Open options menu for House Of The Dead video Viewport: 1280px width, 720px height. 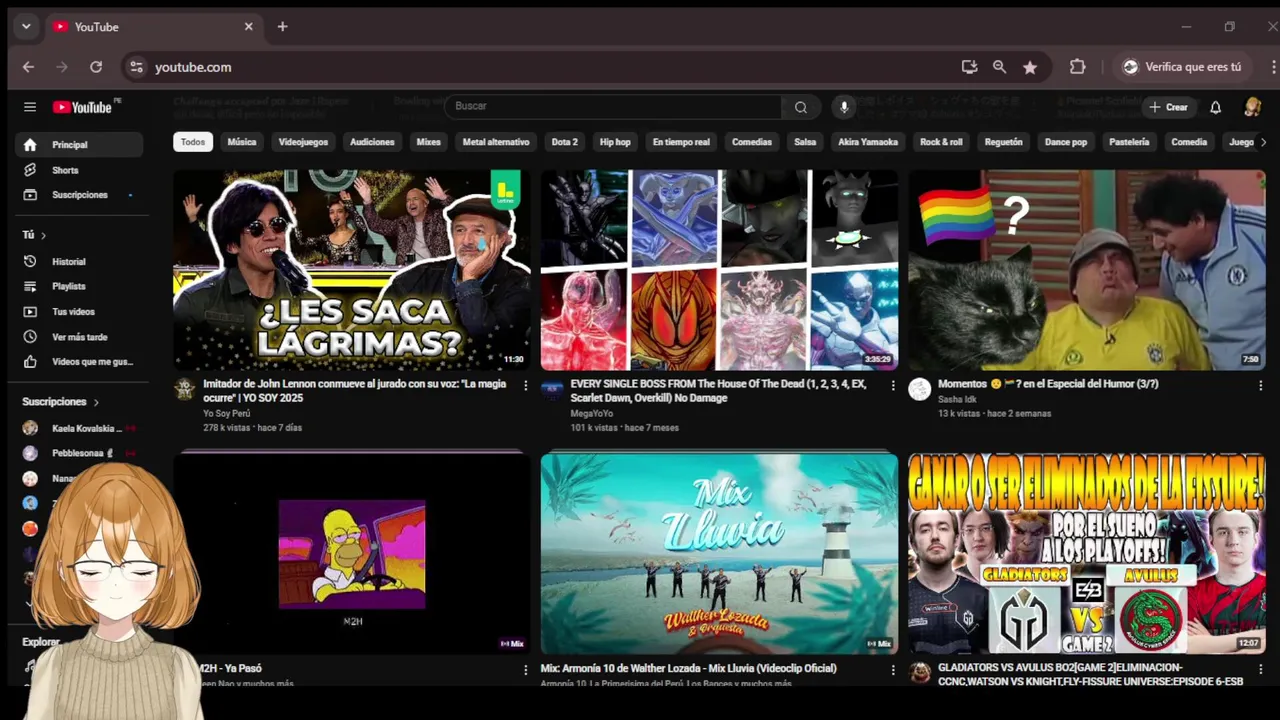pos(893,385)
